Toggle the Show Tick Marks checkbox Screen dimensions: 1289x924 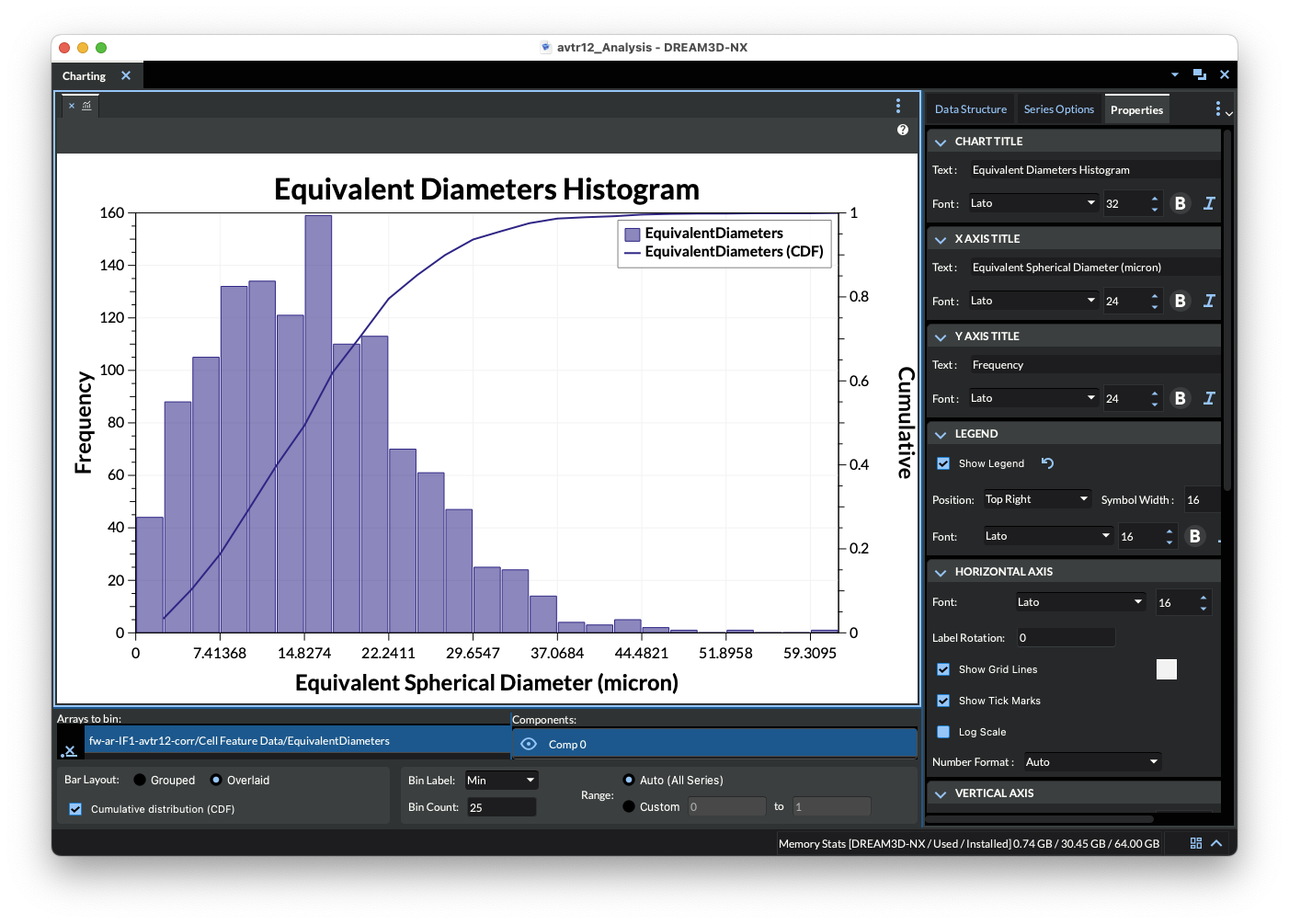[x=943, y=701]
